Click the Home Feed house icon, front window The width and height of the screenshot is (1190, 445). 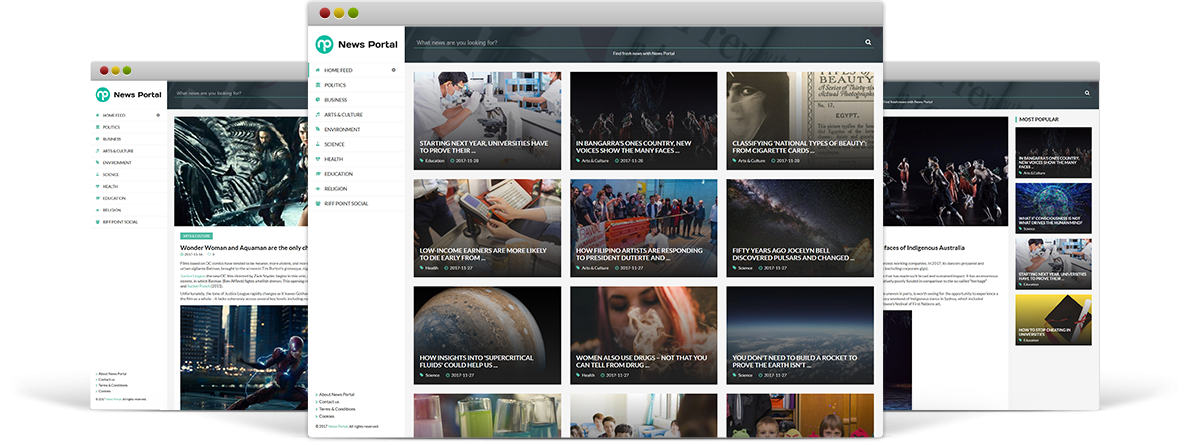pos(318,70)
